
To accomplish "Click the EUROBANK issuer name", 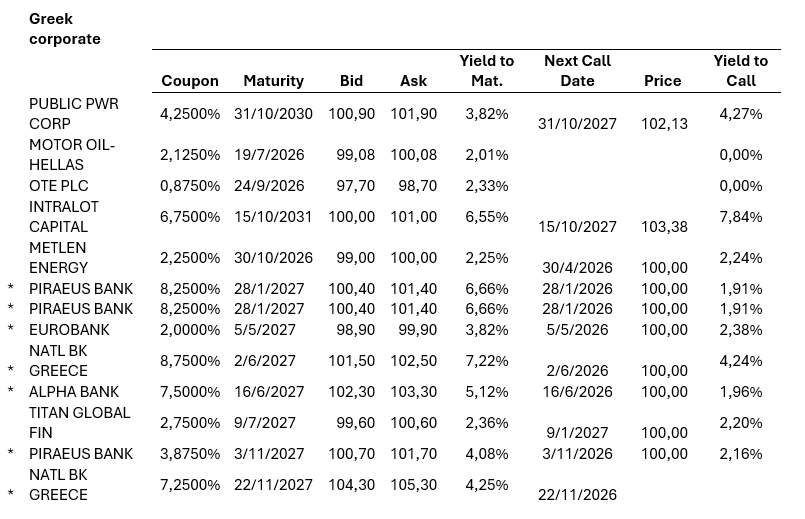I will (69, 330).
